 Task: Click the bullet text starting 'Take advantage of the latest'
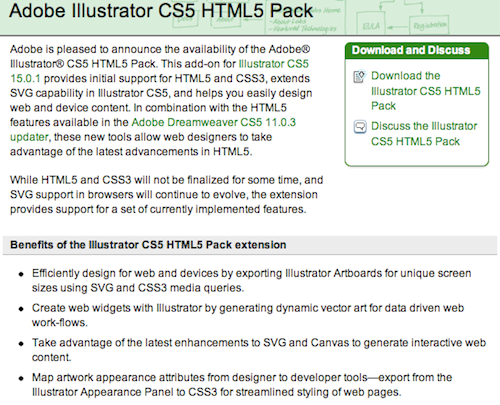click(259, 350)
